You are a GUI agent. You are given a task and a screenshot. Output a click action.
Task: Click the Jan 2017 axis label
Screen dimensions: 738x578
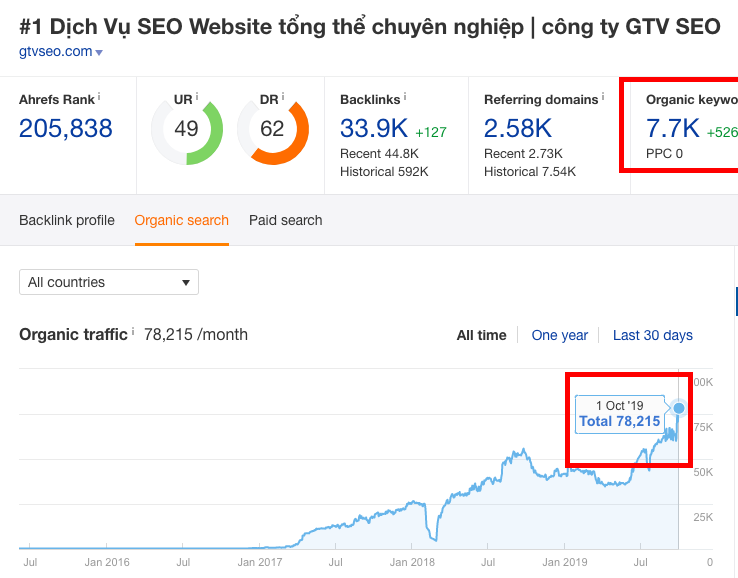click(260, 562)
